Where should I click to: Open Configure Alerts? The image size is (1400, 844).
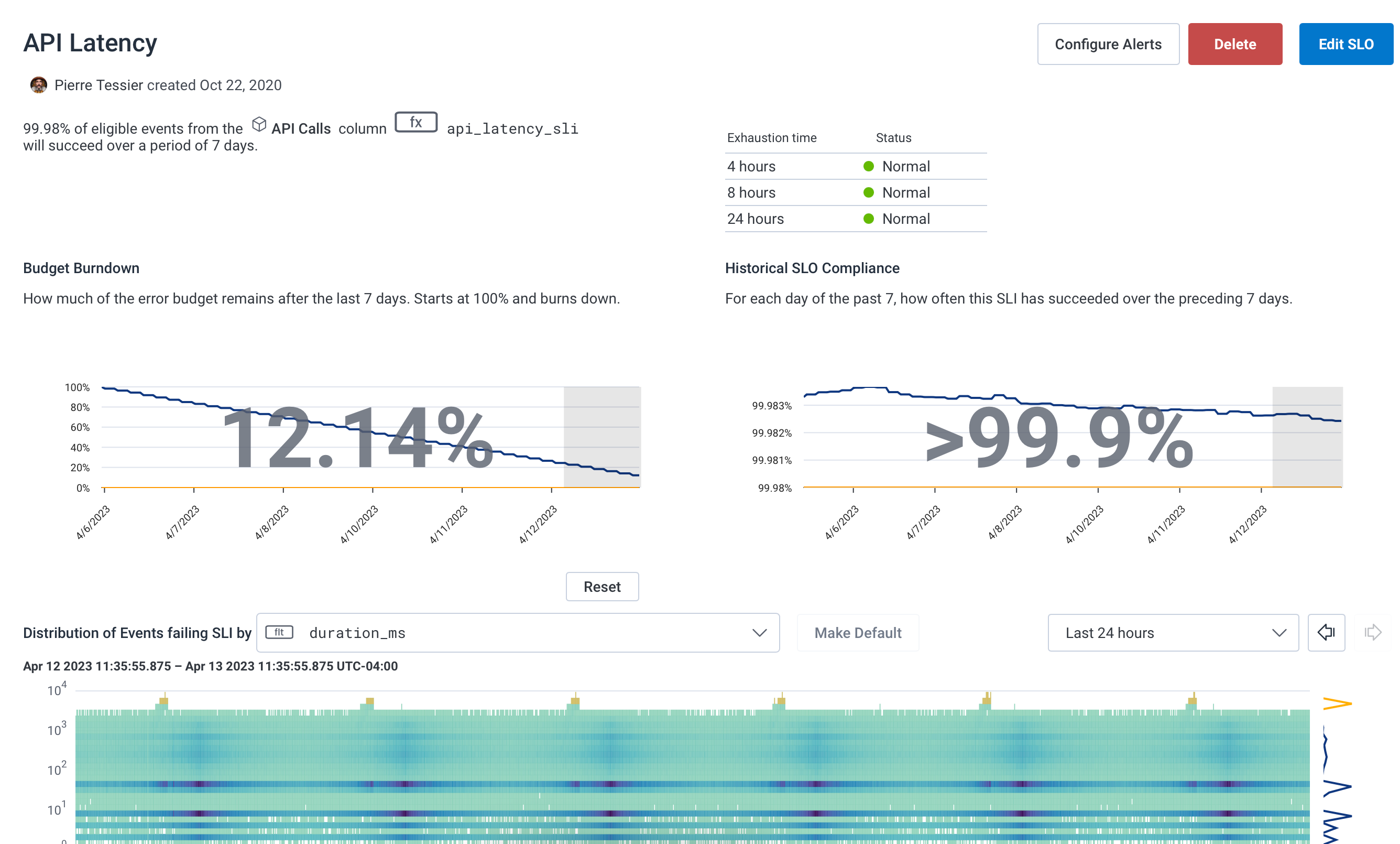coord(1108,45)
